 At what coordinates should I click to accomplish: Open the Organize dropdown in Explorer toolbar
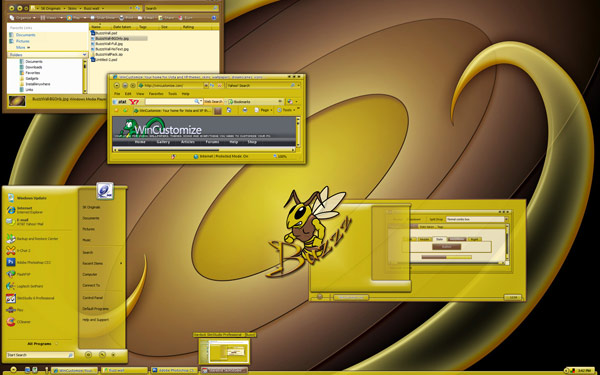(23, 18)
